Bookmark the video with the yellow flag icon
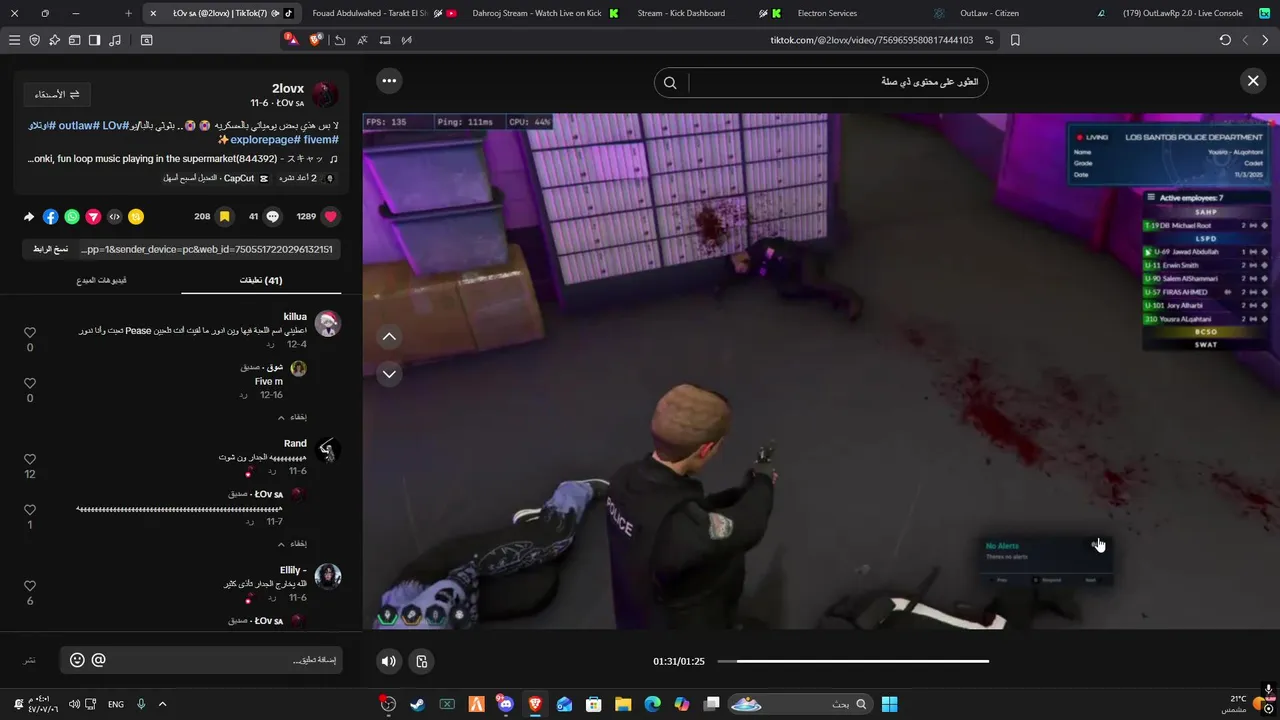The height and width of the screenshot is (720, 1280). point(225,216)
